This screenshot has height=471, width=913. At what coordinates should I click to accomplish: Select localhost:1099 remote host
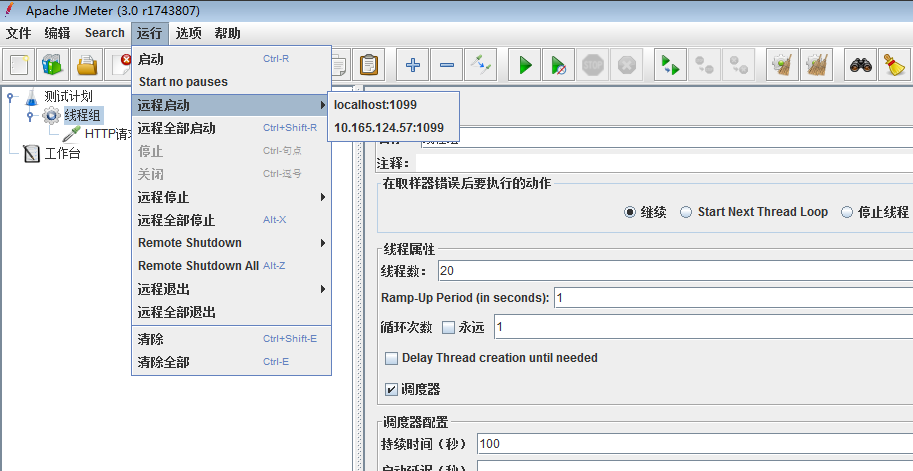coord(394,105)
